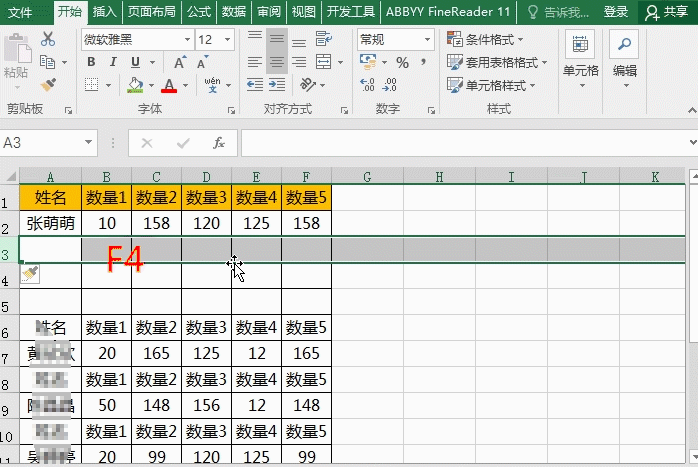Click the phonetic guide wén icon
This screenshot has height=467, width=698.
[212, 85]
